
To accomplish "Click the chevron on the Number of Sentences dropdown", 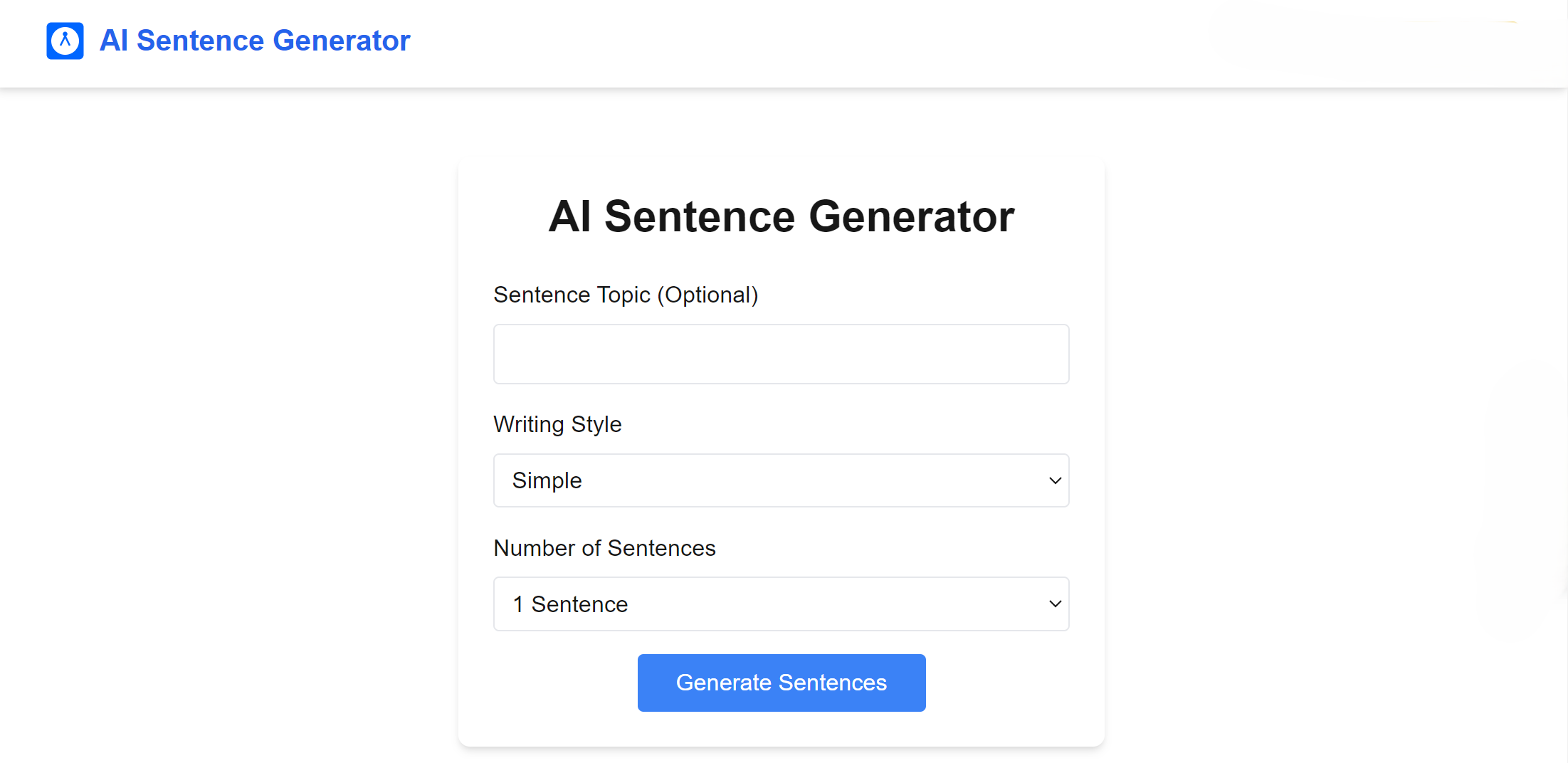I will tap(1055, 604).
